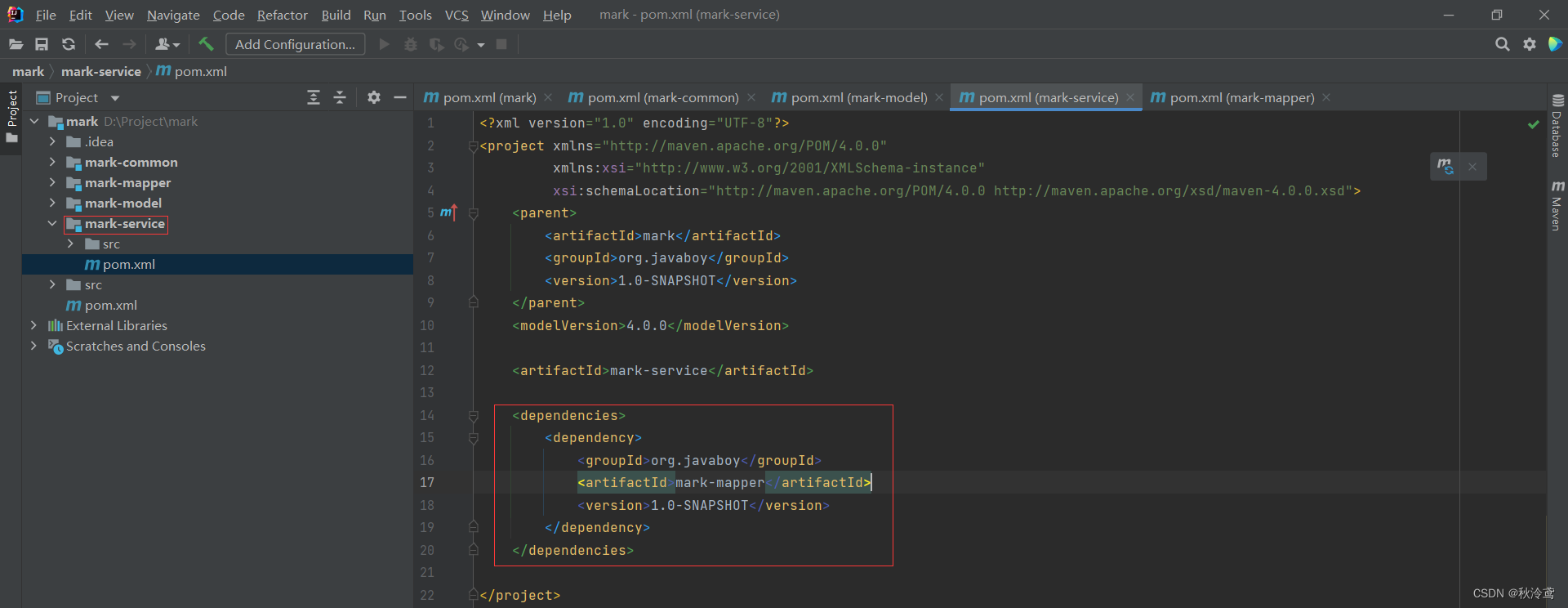
Task: Click the Synchronize reload icon
Action: click(69, 44)
